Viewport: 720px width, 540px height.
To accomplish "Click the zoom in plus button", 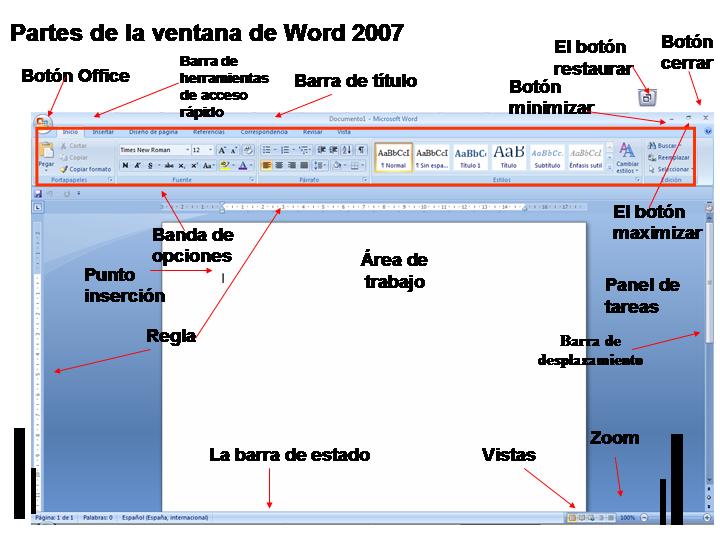I will [x=708, y=518].
